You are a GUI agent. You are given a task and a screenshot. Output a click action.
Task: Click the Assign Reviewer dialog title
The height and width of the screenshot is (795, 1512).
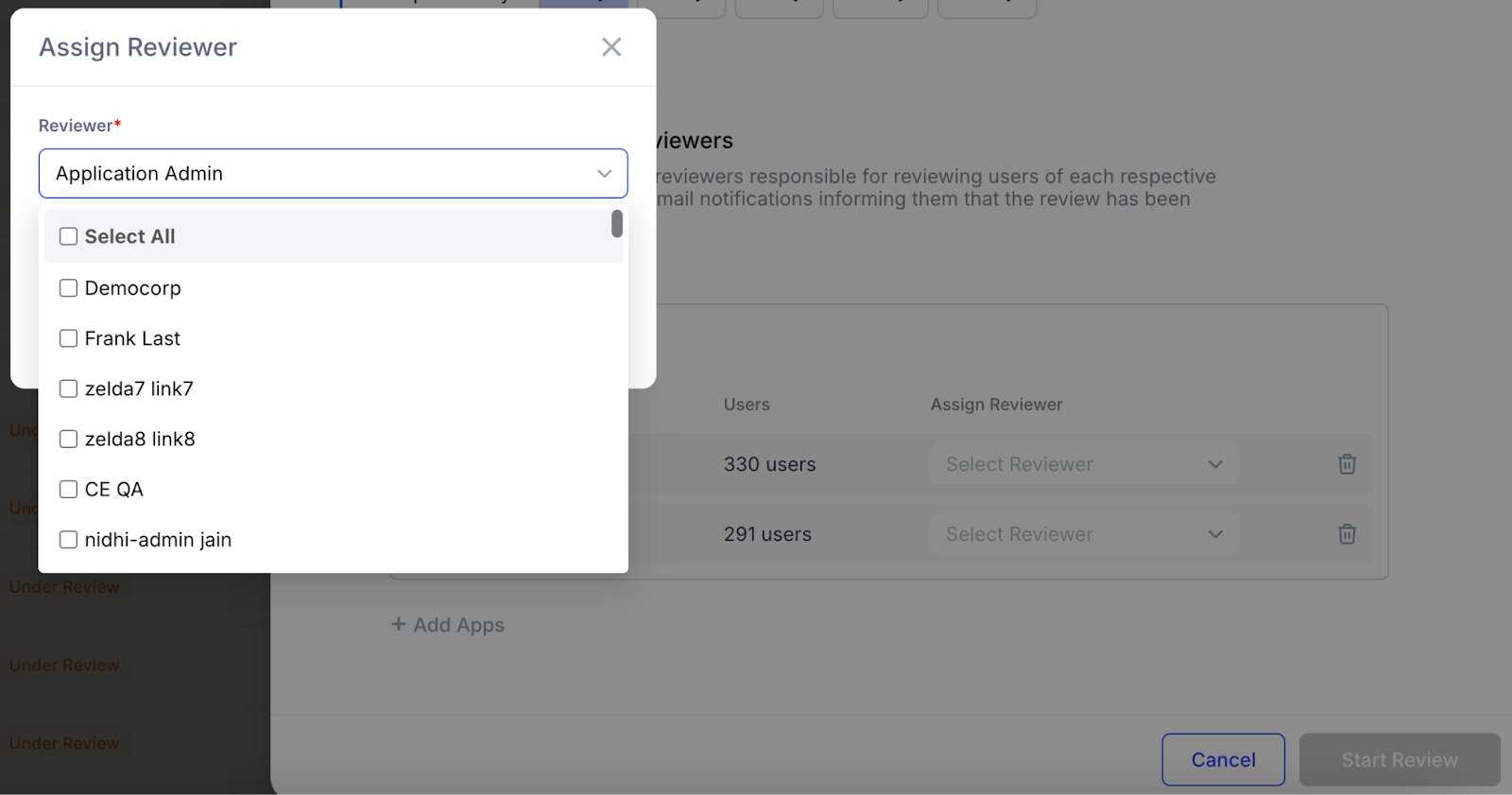coord(138,47)
